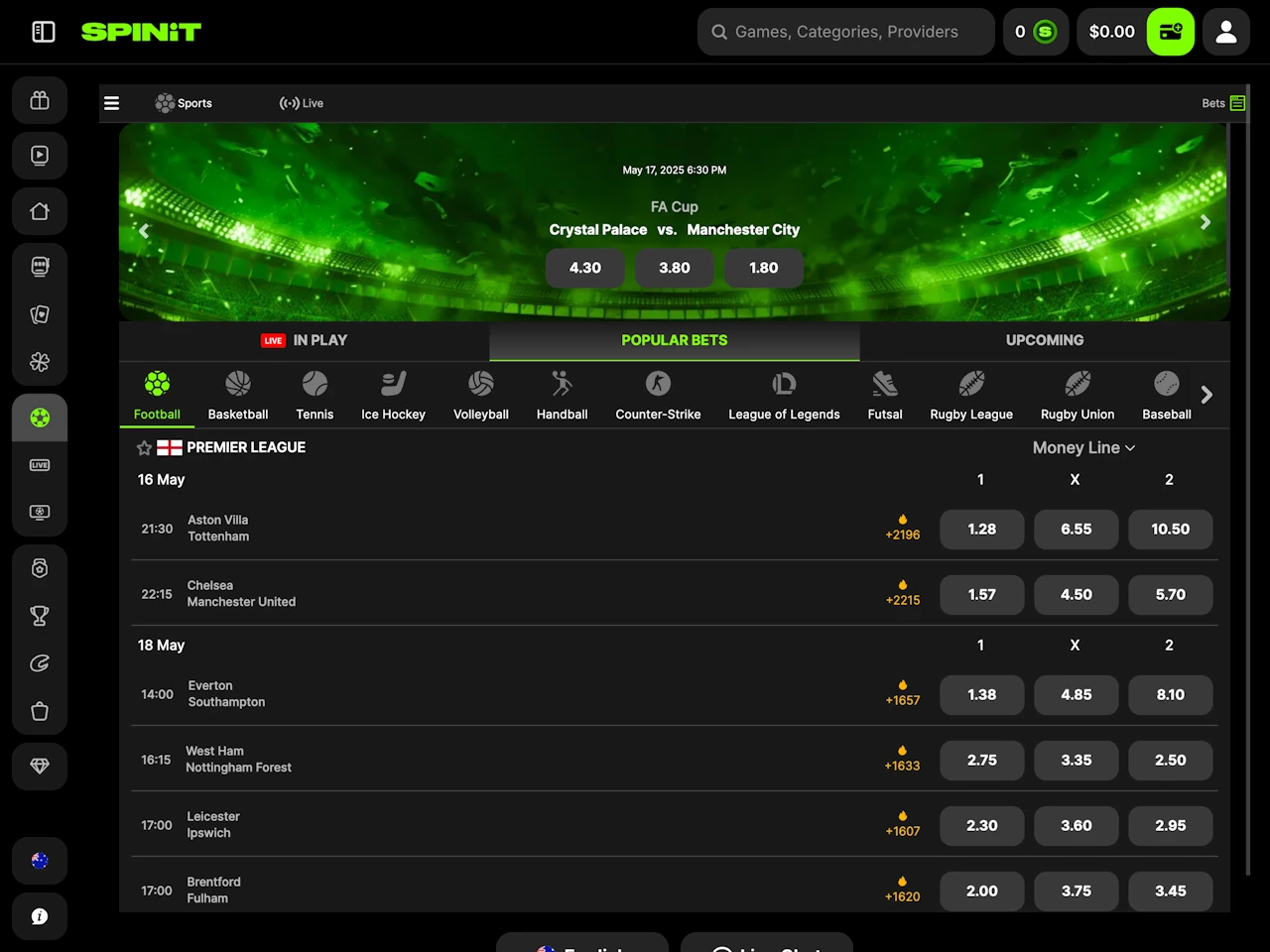Toggle the sportsbook hamburger menu
Image resolution: width=1270 pixels, height=952 pixels.
[112, 103]
